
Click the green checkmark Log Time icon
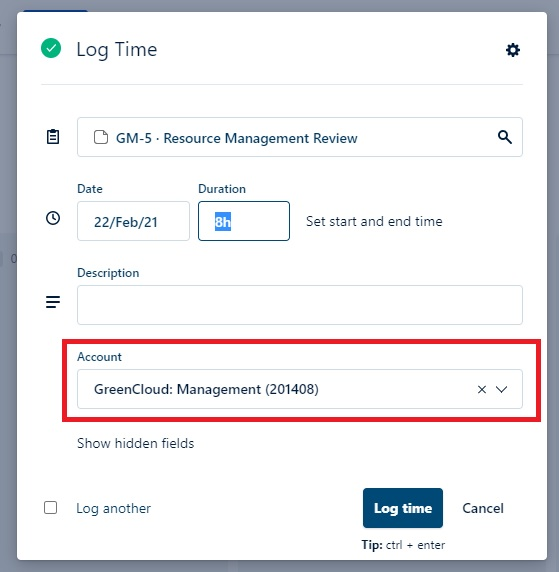pyautogui.click(x=51, y=48)
